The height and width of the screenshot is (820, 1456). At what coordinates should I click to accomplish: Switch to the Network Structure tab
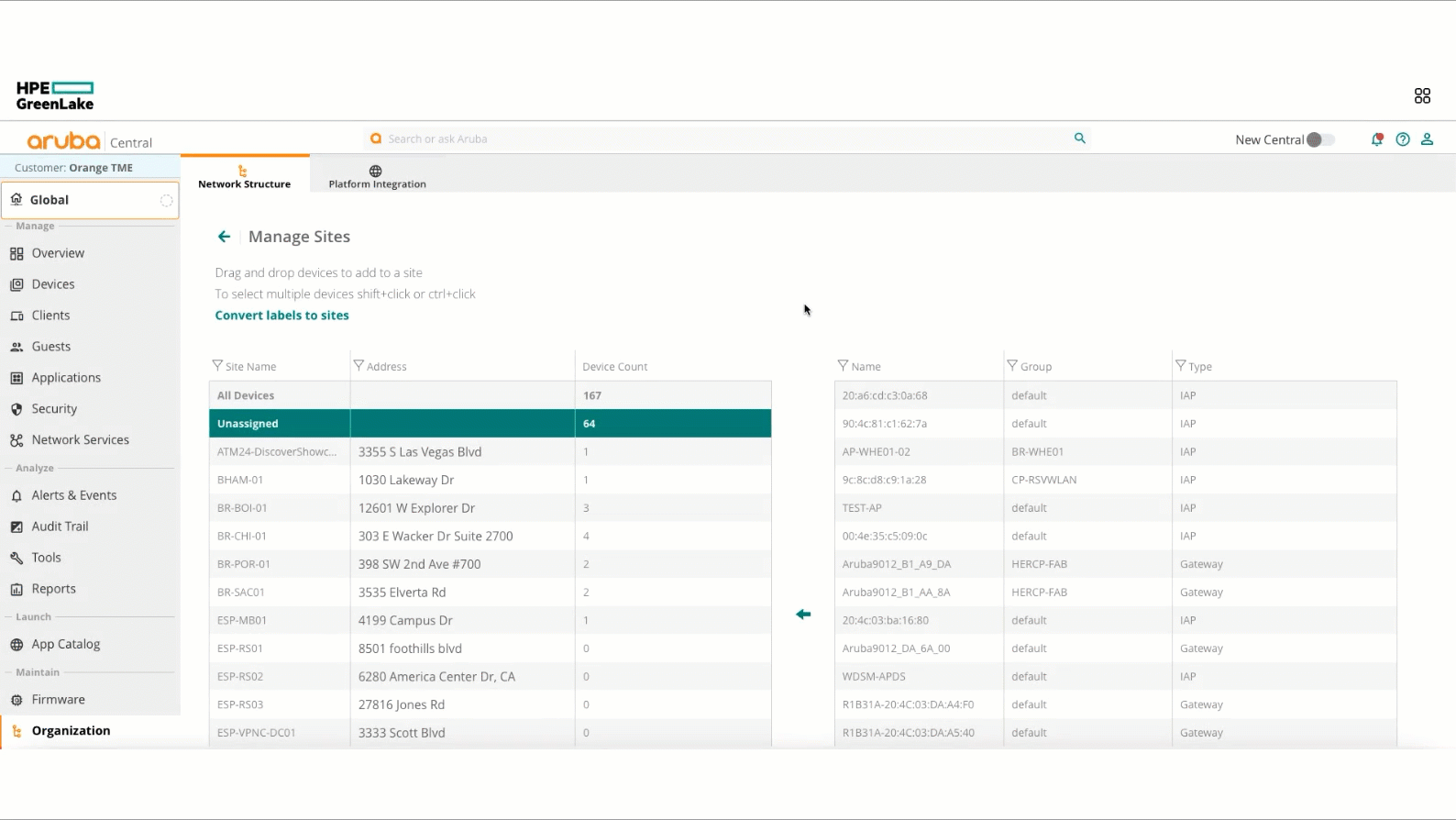tap(245, 176)
